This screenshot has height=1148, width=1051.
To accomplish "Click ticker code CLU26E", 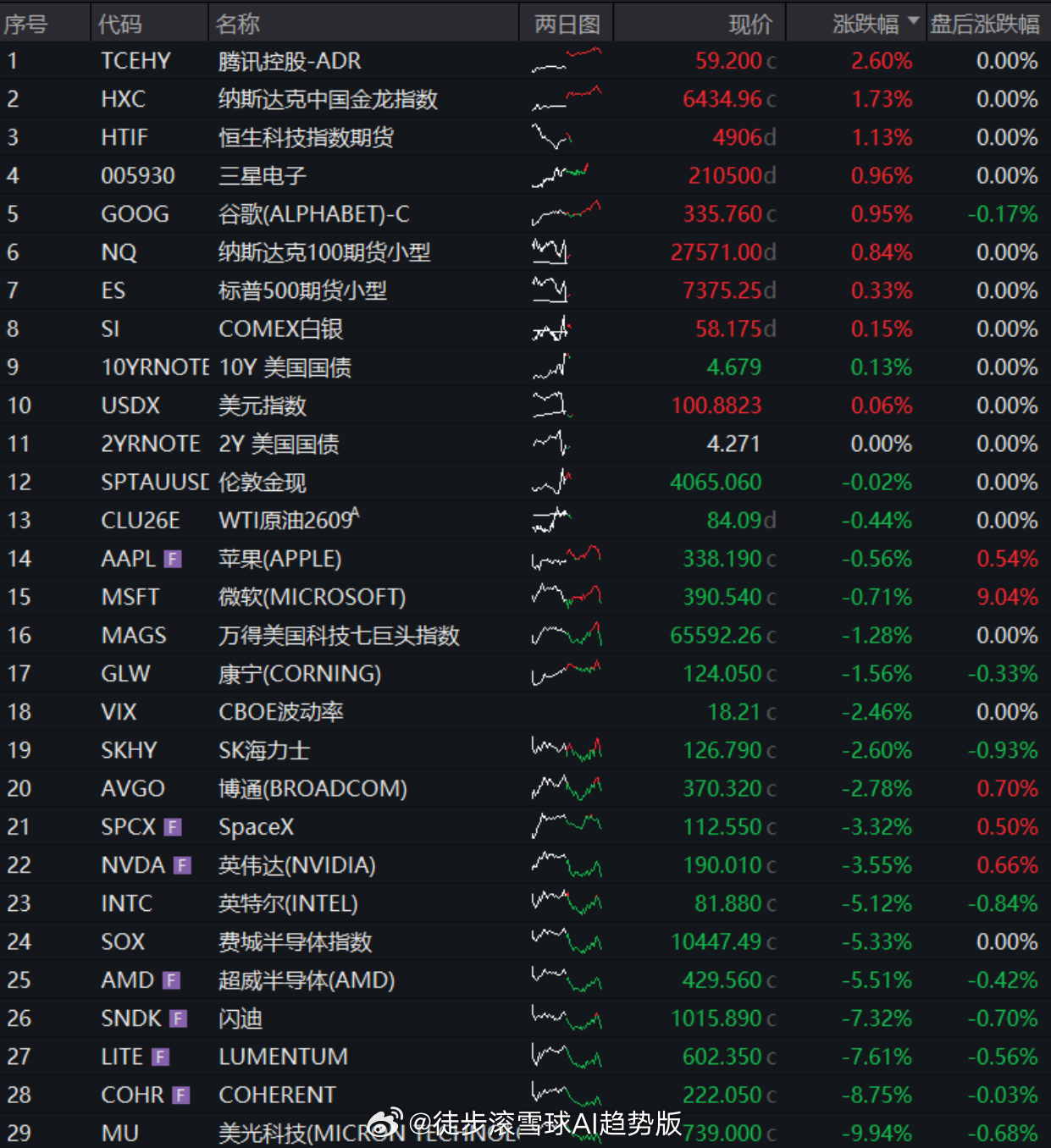I will point(141,521).
